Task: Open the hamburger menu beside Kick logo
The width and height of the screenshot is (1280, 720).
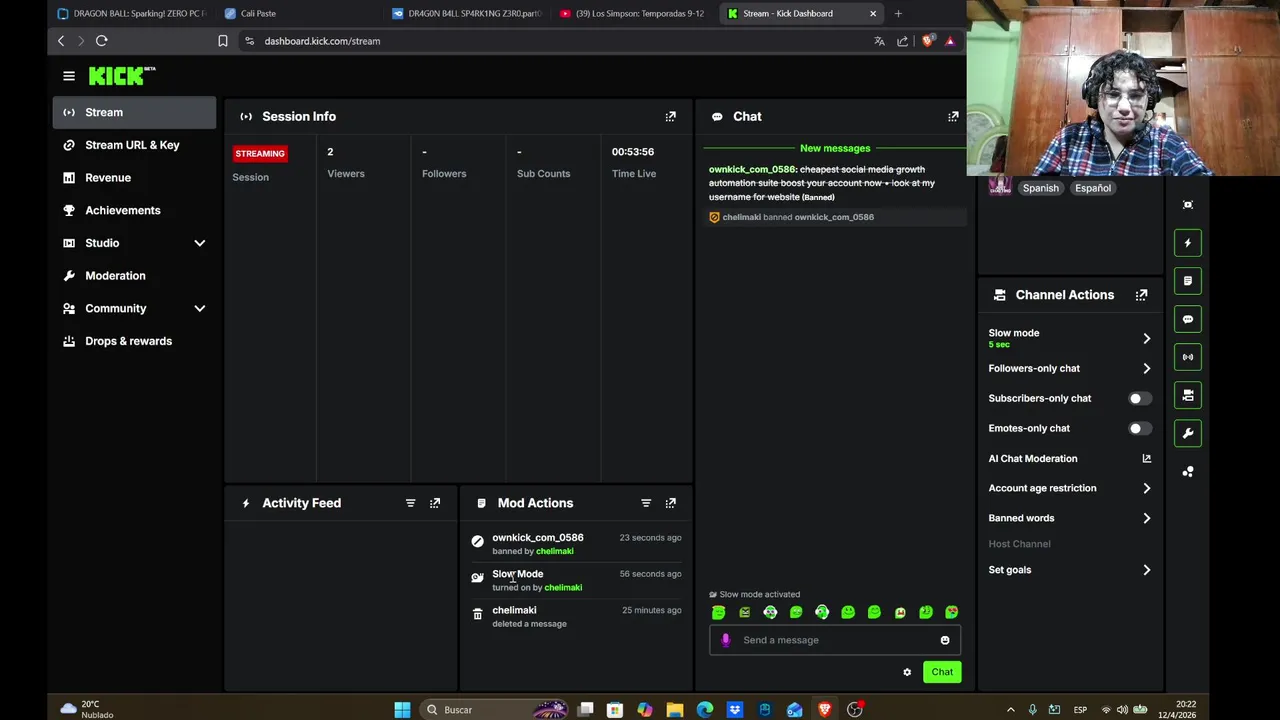Action: 69,76
